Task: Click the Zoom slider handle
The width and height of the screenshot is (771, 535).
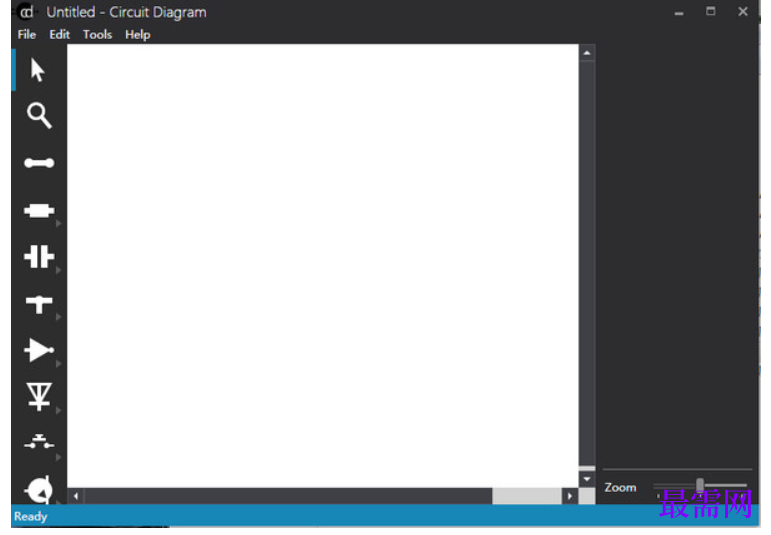Action: (x=700, y=485)
